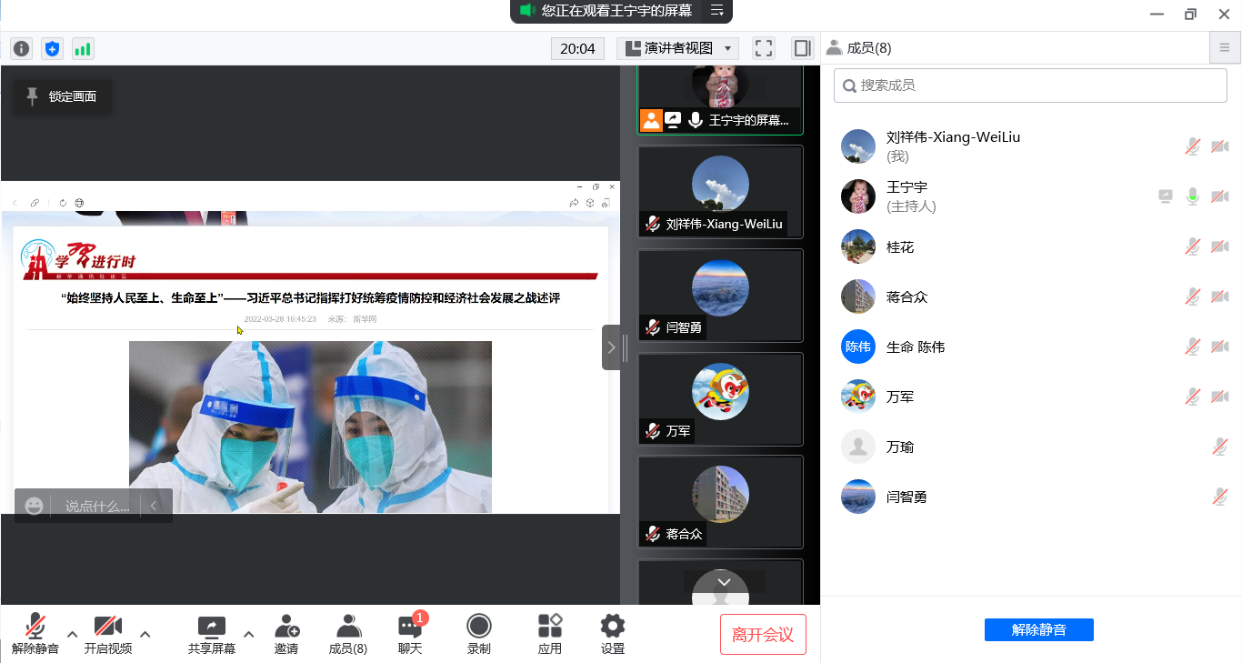This screenshot has height=663, width=1242.
Task: Expand the audio options arrow
Action: point(72,634)
